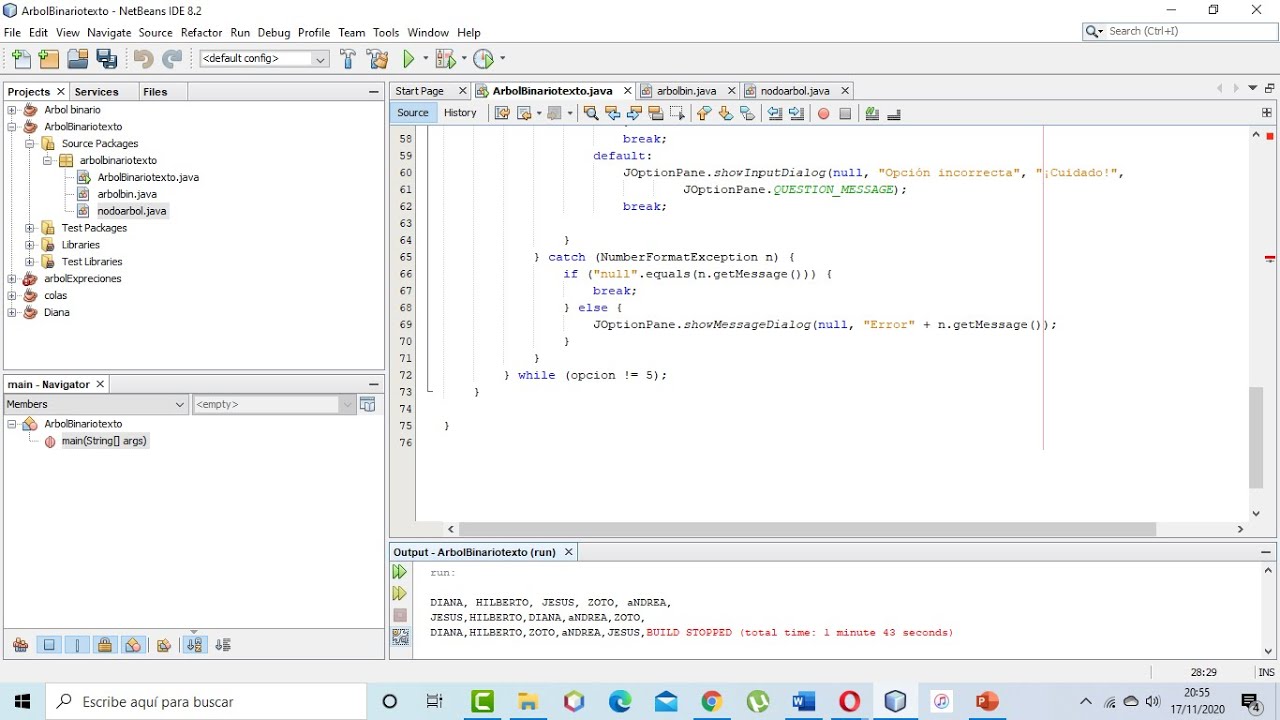Click the Find Selection magnifier icon in the editor toolbar

[x=591, y=113]
